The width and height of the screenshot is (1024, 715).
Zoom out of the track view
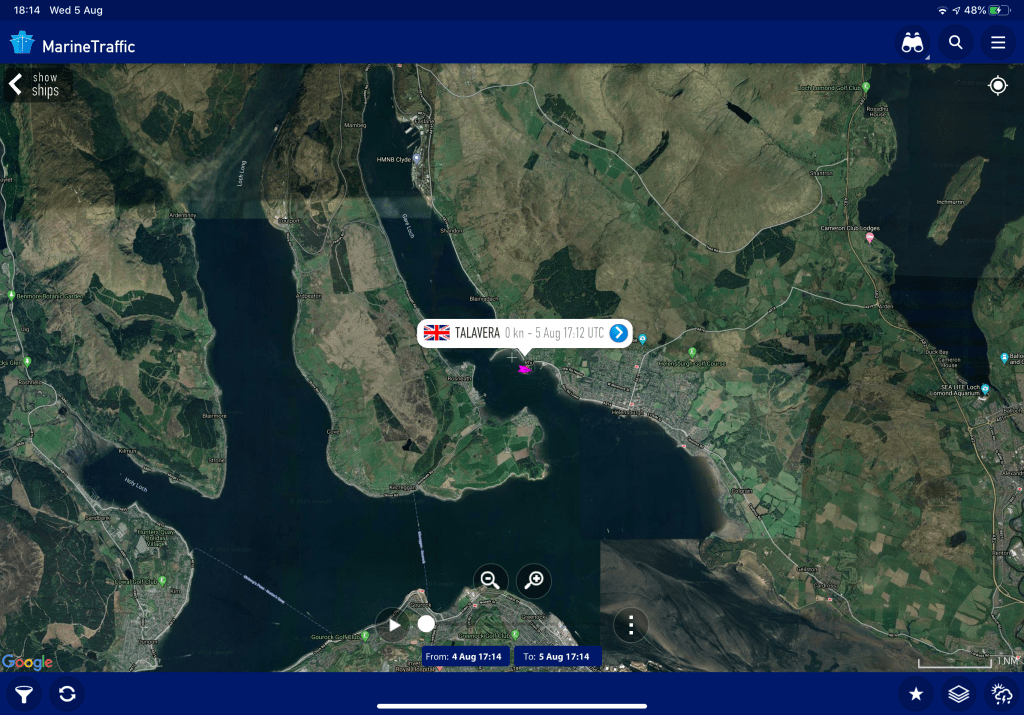[490, 580]
